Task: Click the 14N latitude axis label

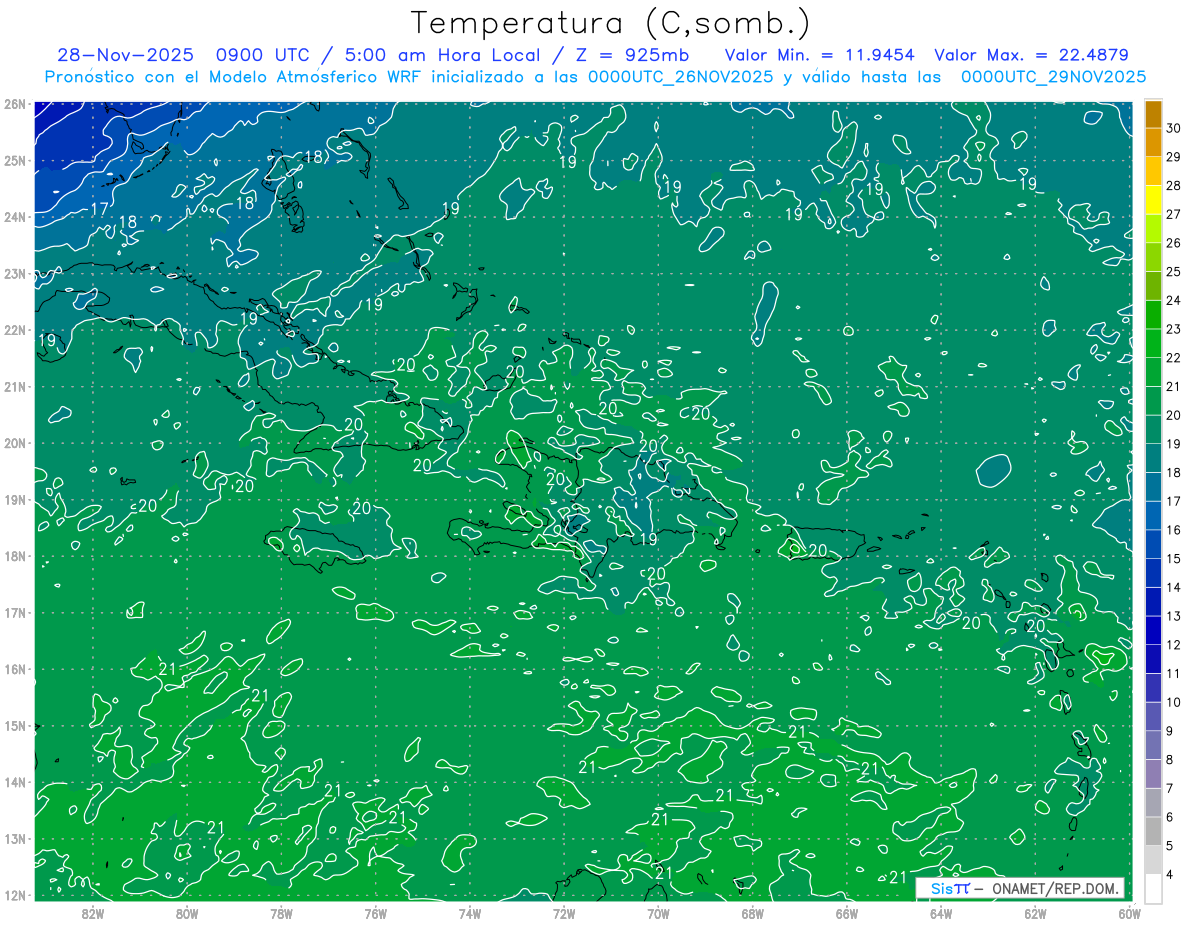Action: pyautogui.click(x=14, y=782)
